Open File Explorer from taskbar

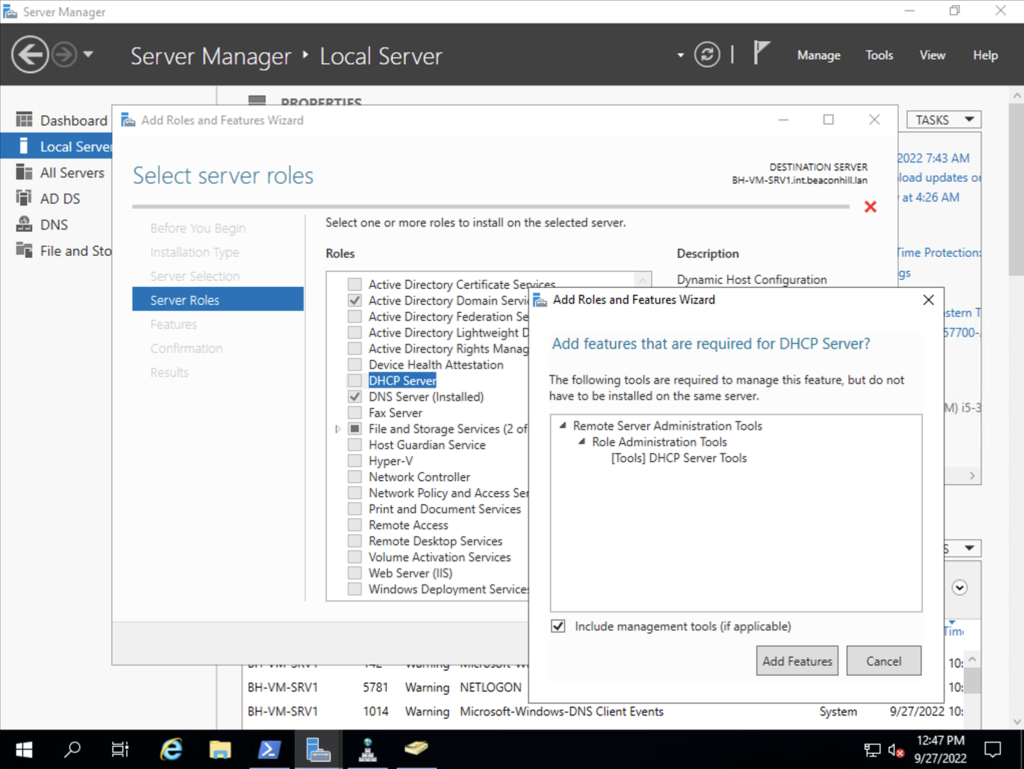pos(220,749)
